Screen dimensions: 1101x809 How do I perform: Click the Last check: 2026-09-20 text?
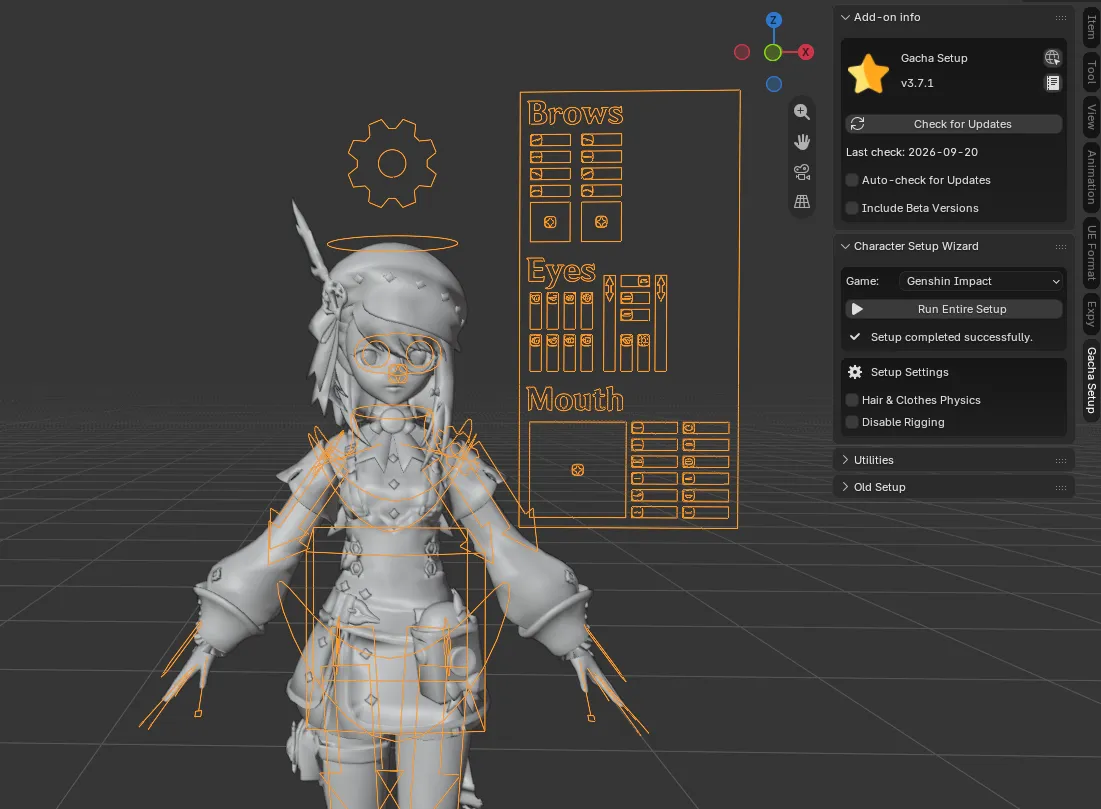click(x=911, y=152)
